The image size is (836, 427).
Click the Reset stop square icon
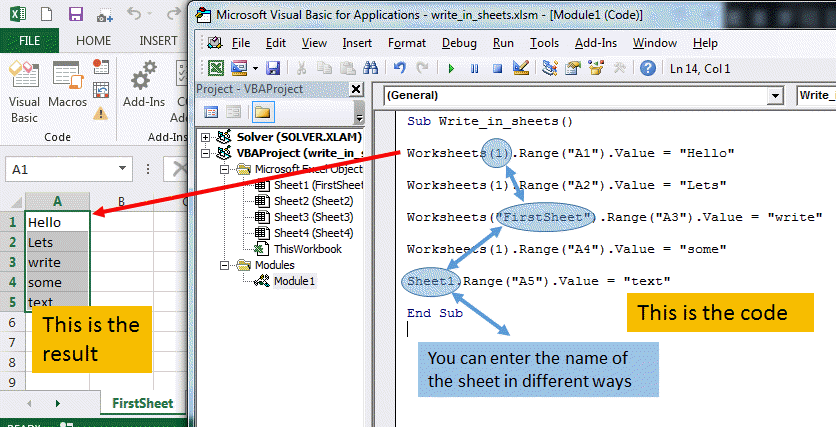click(x=497, y=69)
